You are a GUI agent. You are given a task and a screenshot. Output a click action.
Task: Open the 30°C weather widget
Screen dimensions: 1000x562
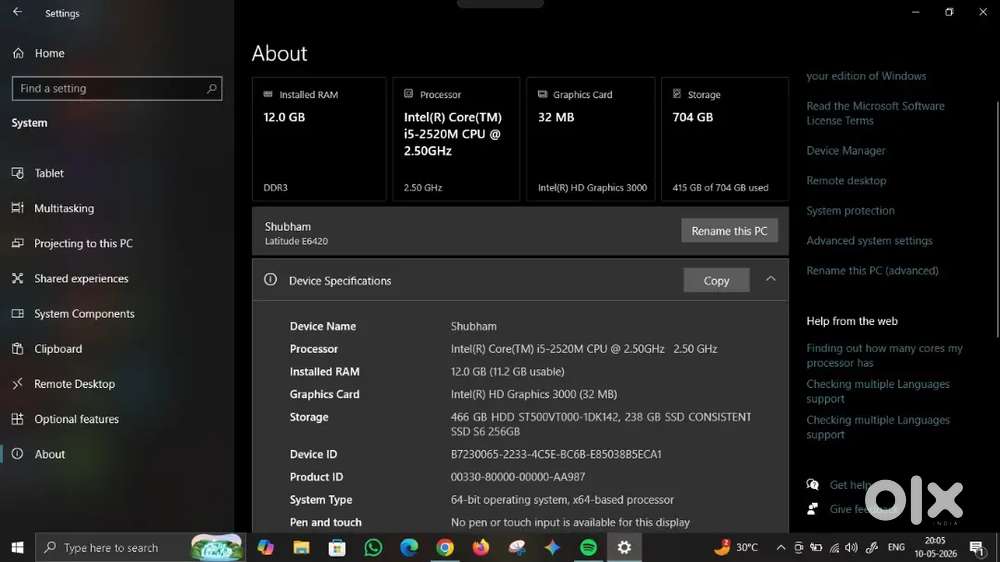click(736, 547)
